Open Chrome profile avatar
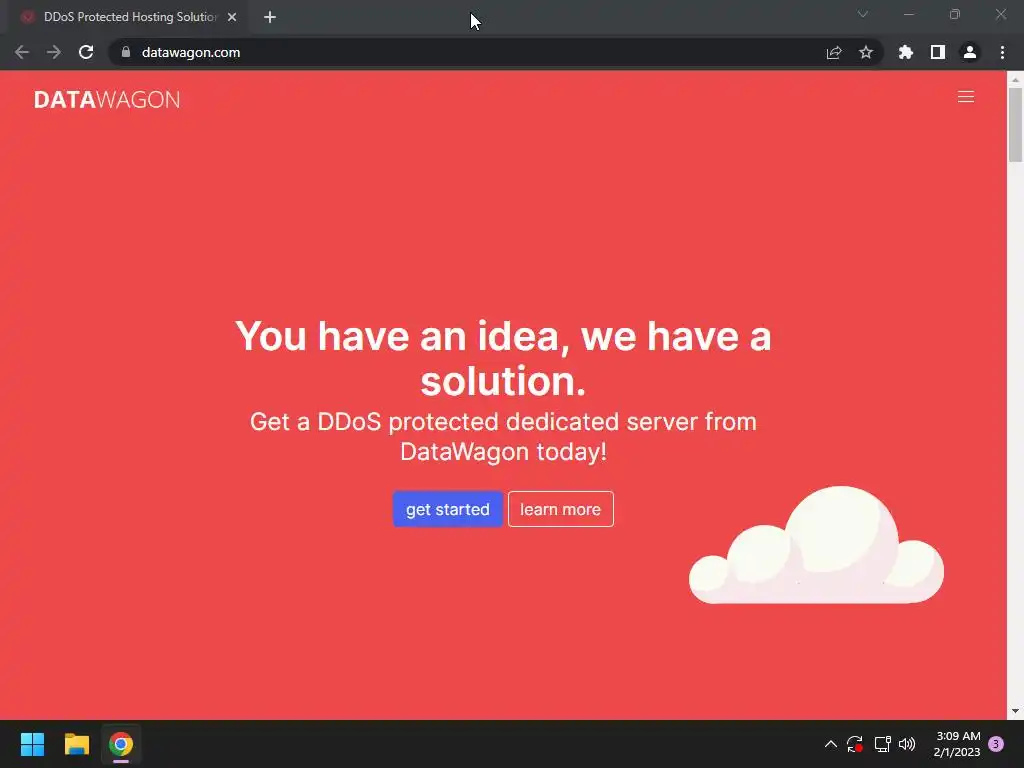Screen dimensions: 1024x768 point(970,52)
